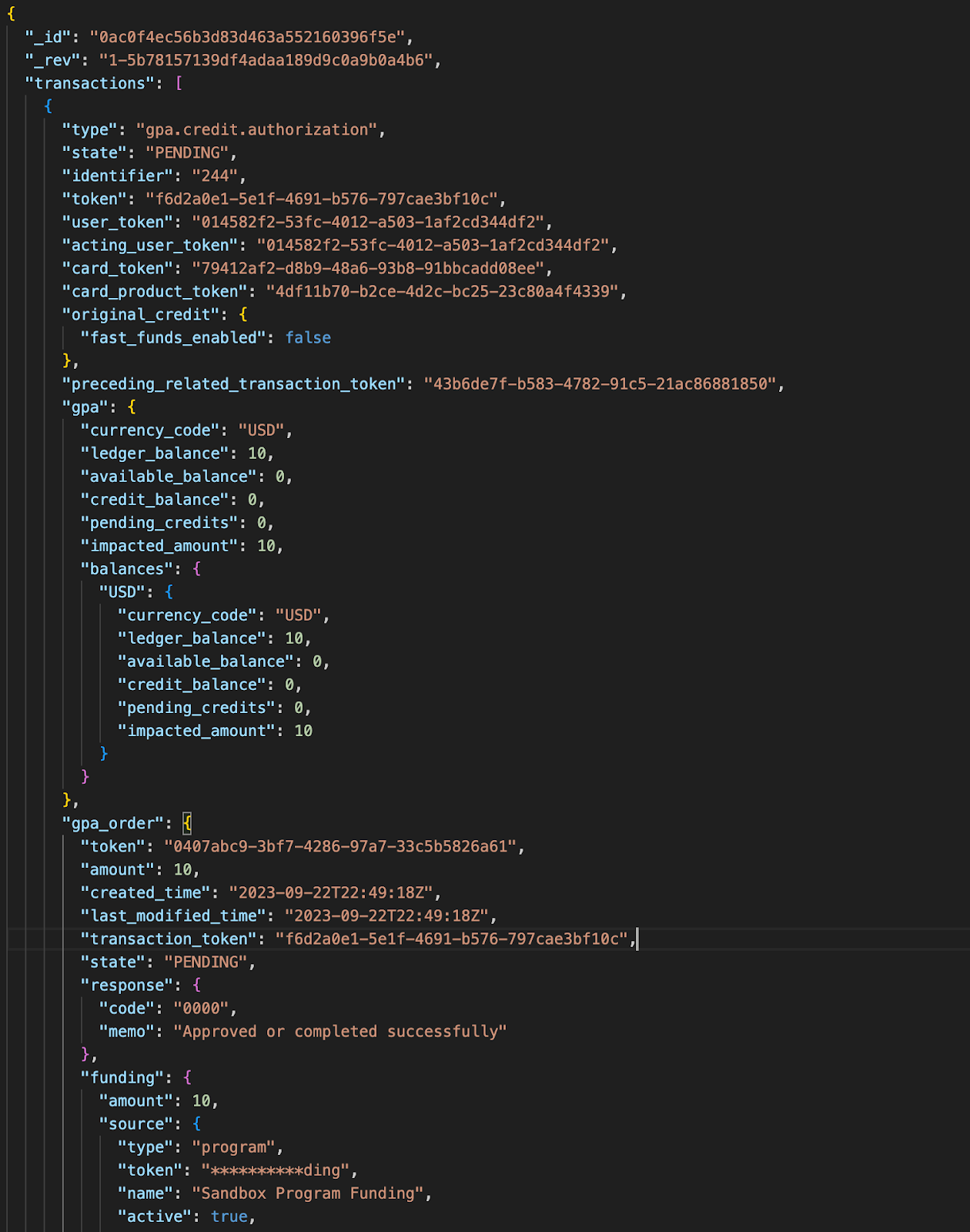Click the masked token value ending in "ding"
Screen dimensions: 970x1232
tap(276, 1170)
